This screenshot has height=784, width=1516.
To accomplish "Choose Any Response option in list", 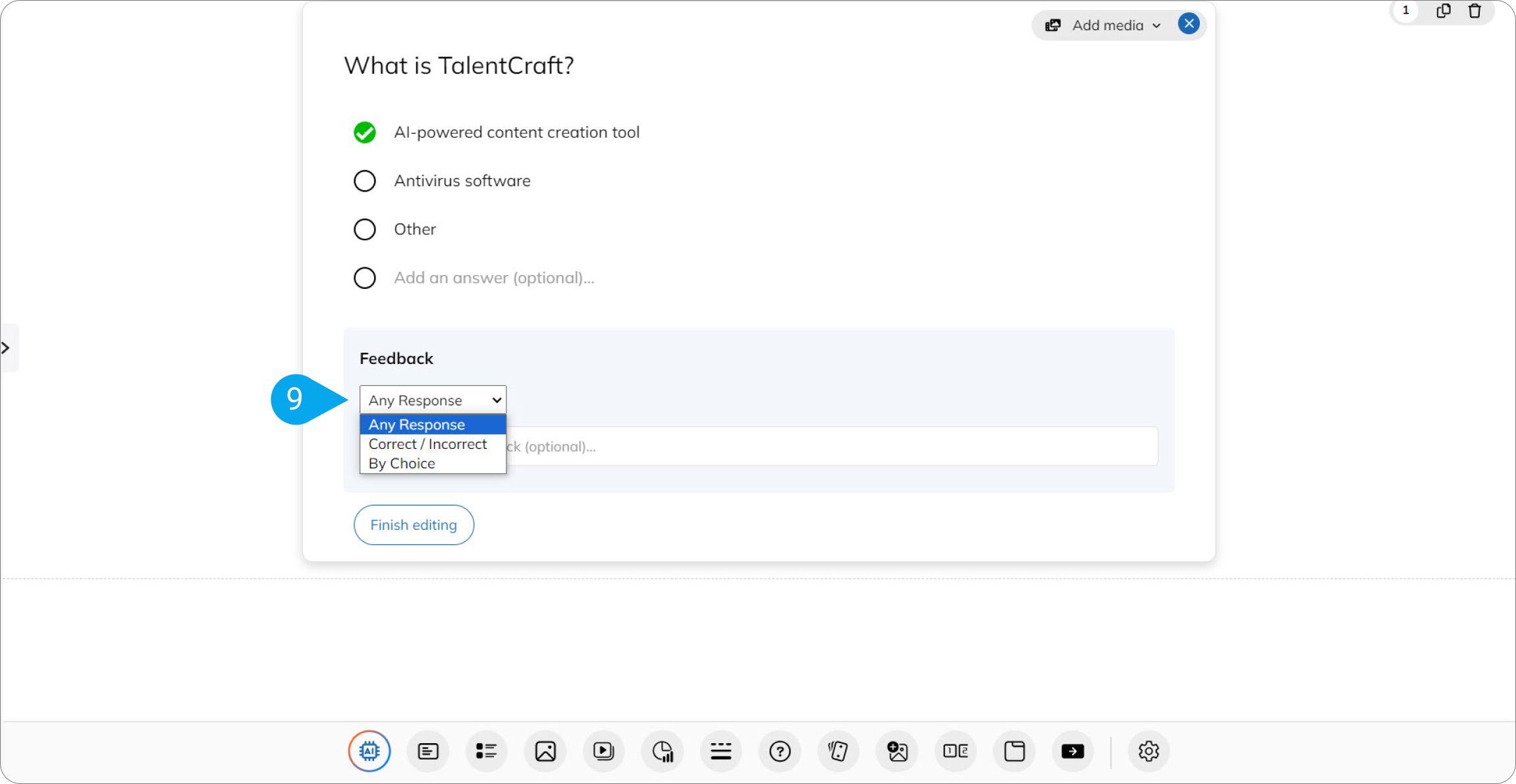I will pos(433,425).
